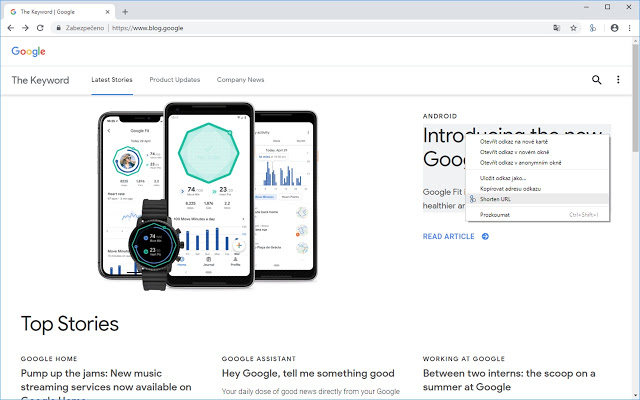The height and width of the screenshot is (400, 640).
Task: Open 'Pump up the jams' story headline
Action: tap(106, 384)
